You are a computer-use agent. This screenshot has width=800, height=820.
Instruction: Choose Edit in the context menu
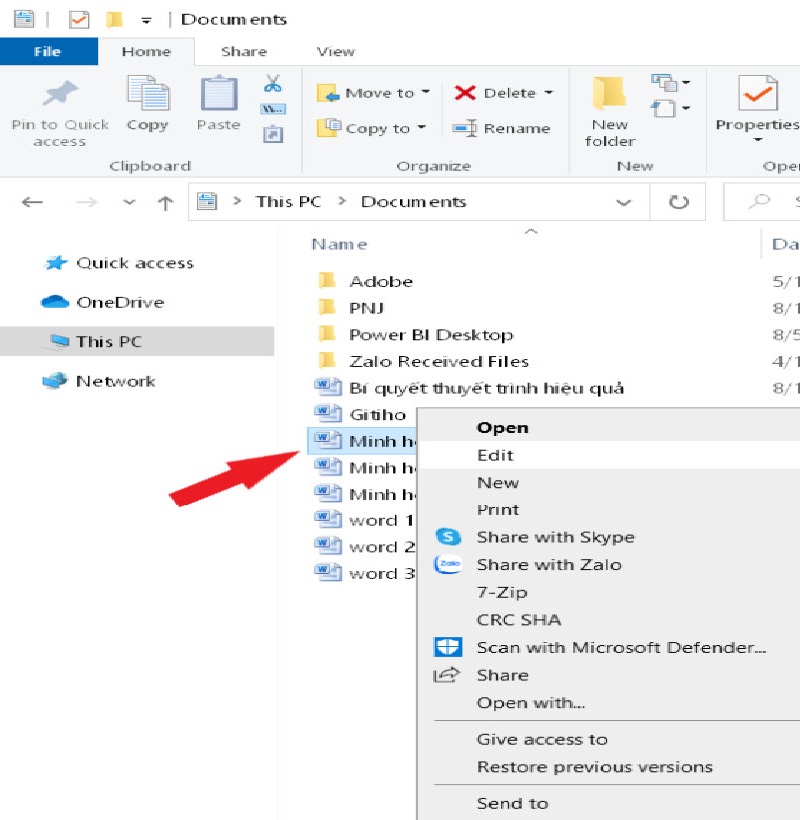pyautogui.click(x=495, y=455)
